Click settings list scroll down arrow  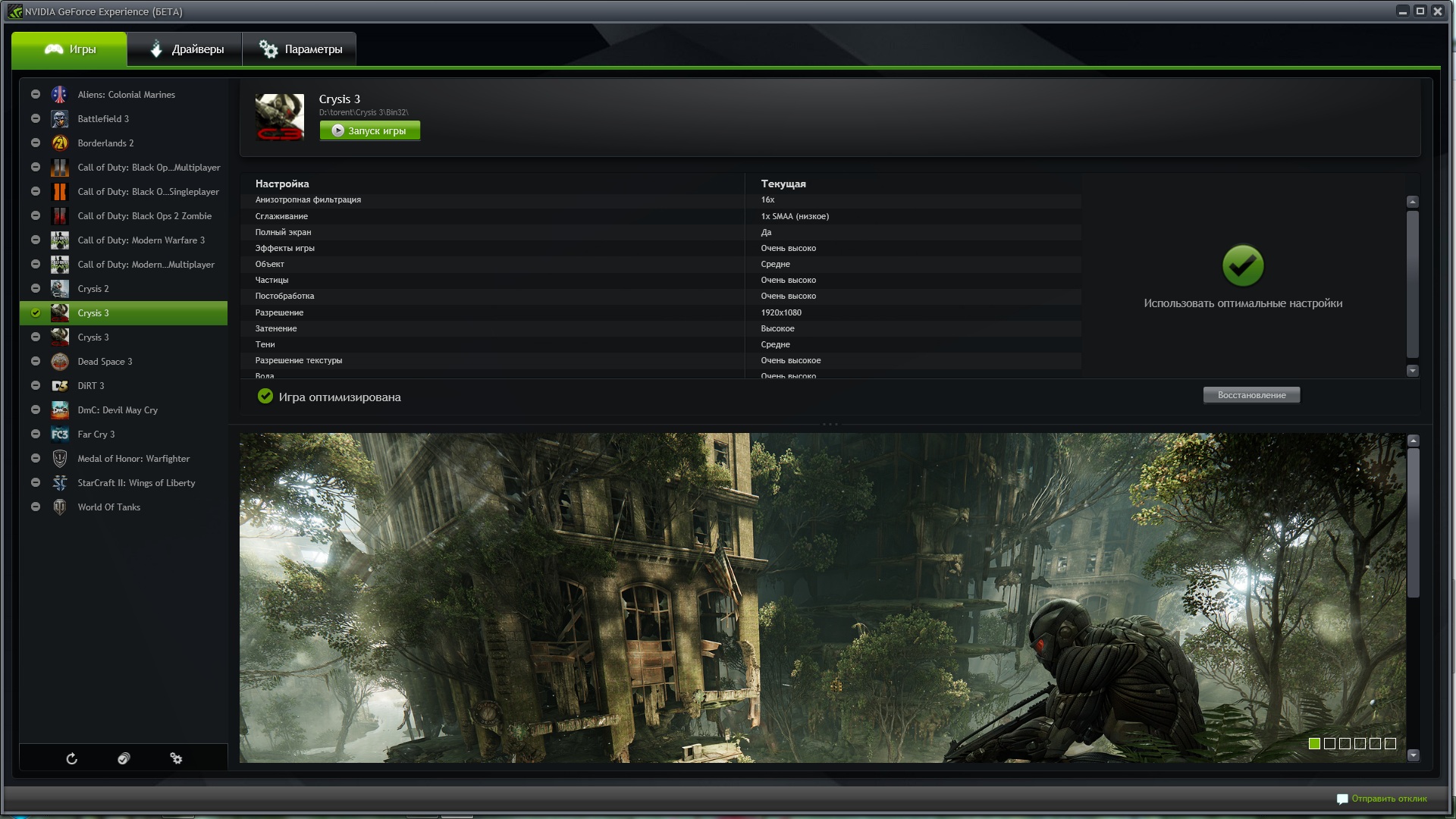click(x=1412, y=371)
